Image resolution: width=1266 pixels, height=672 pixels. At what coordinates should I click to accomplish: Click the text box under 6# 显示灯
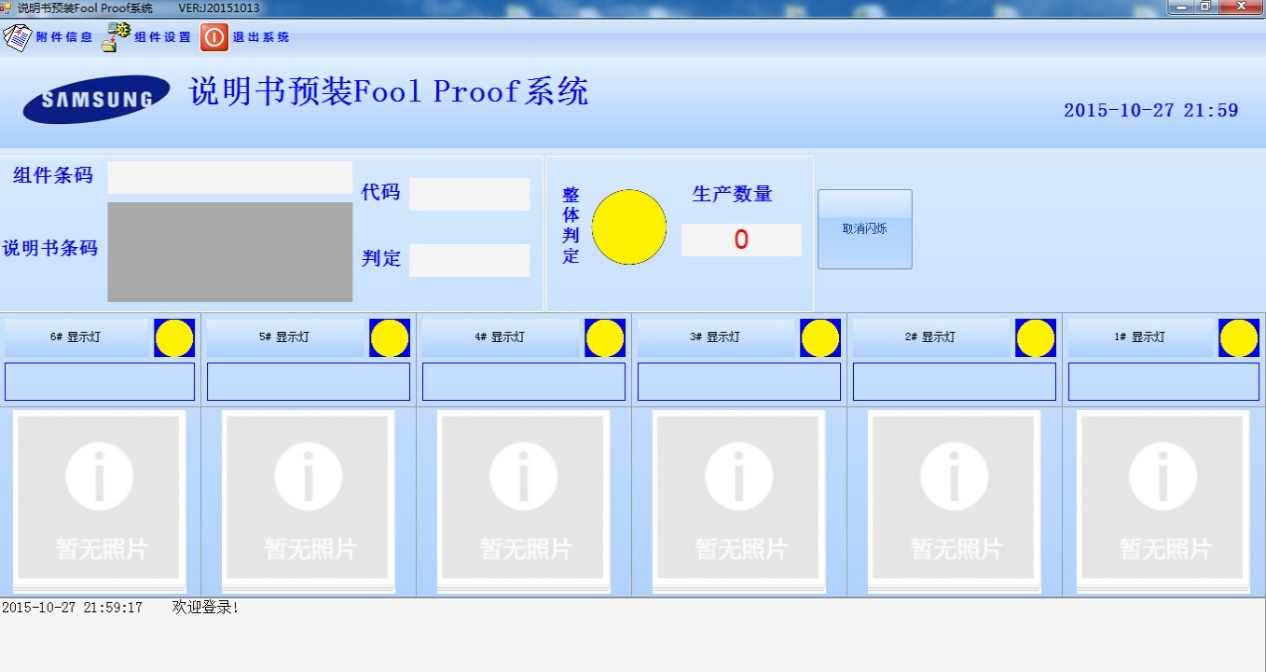100,382
